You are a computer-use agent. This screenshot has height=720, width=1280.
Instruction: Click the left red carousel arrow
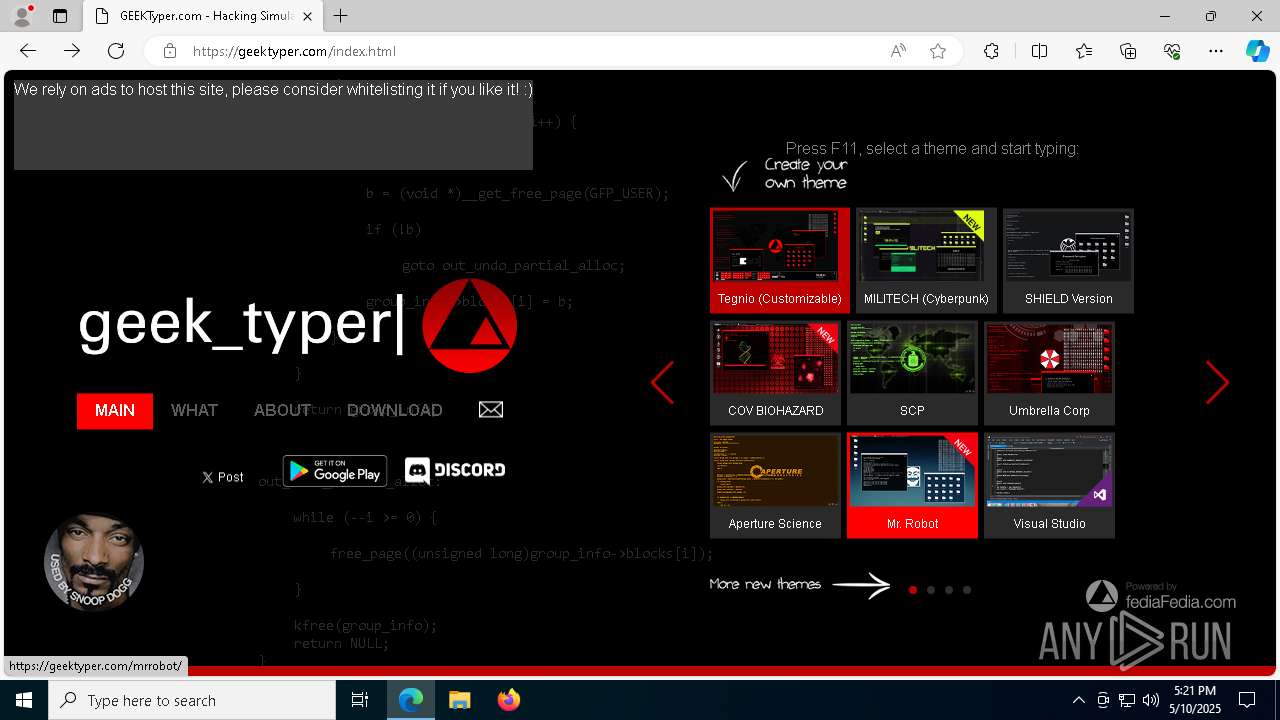tap(662, 382)
